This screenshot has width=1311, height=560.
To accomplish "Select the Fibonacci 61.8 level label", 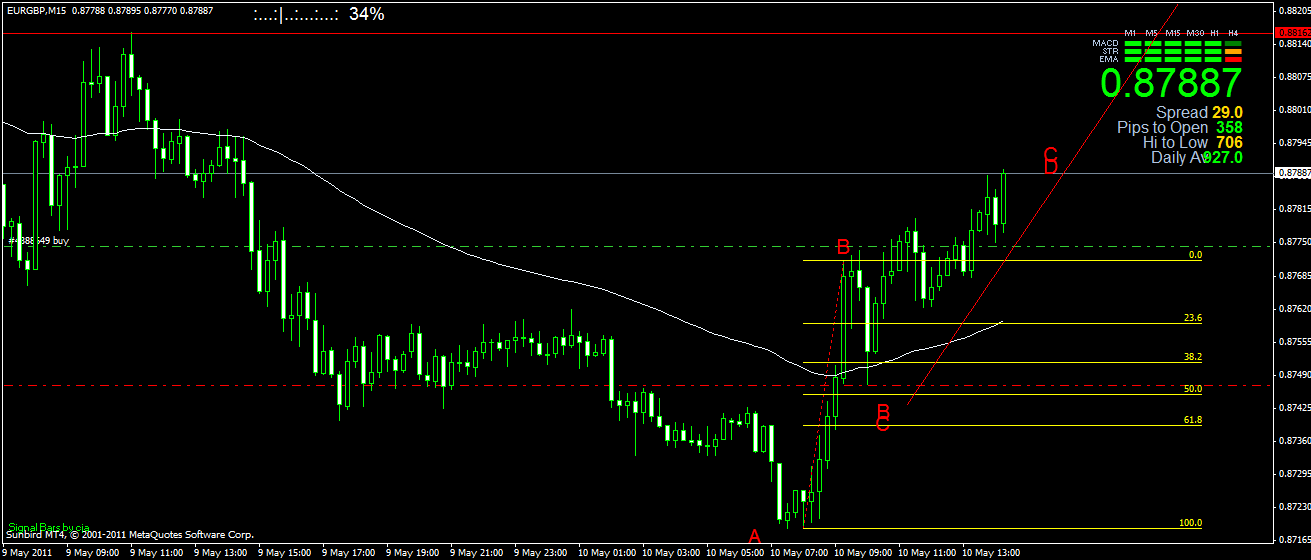I will coord(1193,421).
